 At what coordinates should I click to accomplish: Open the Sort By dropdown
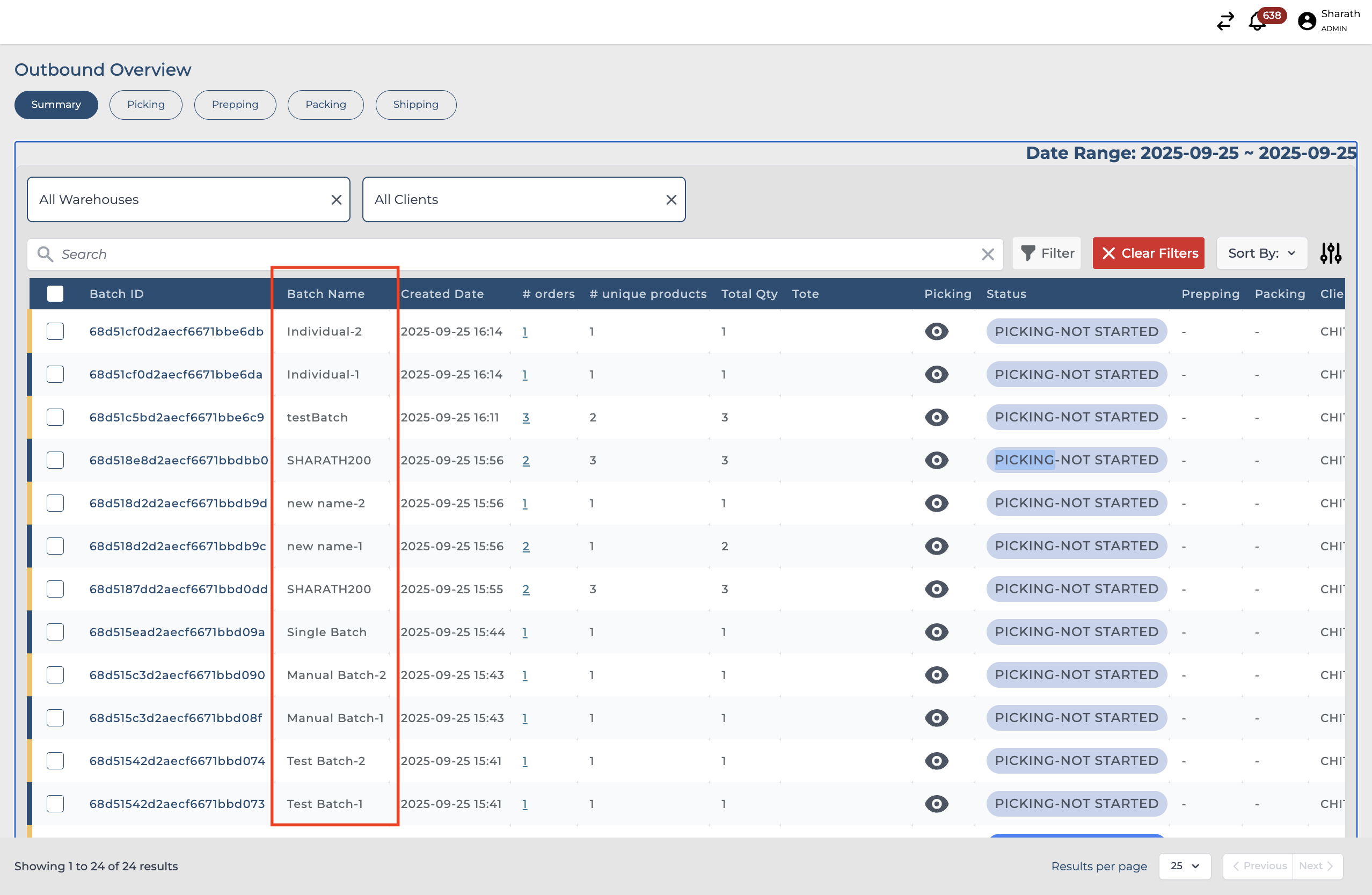tap(1261, 253)
